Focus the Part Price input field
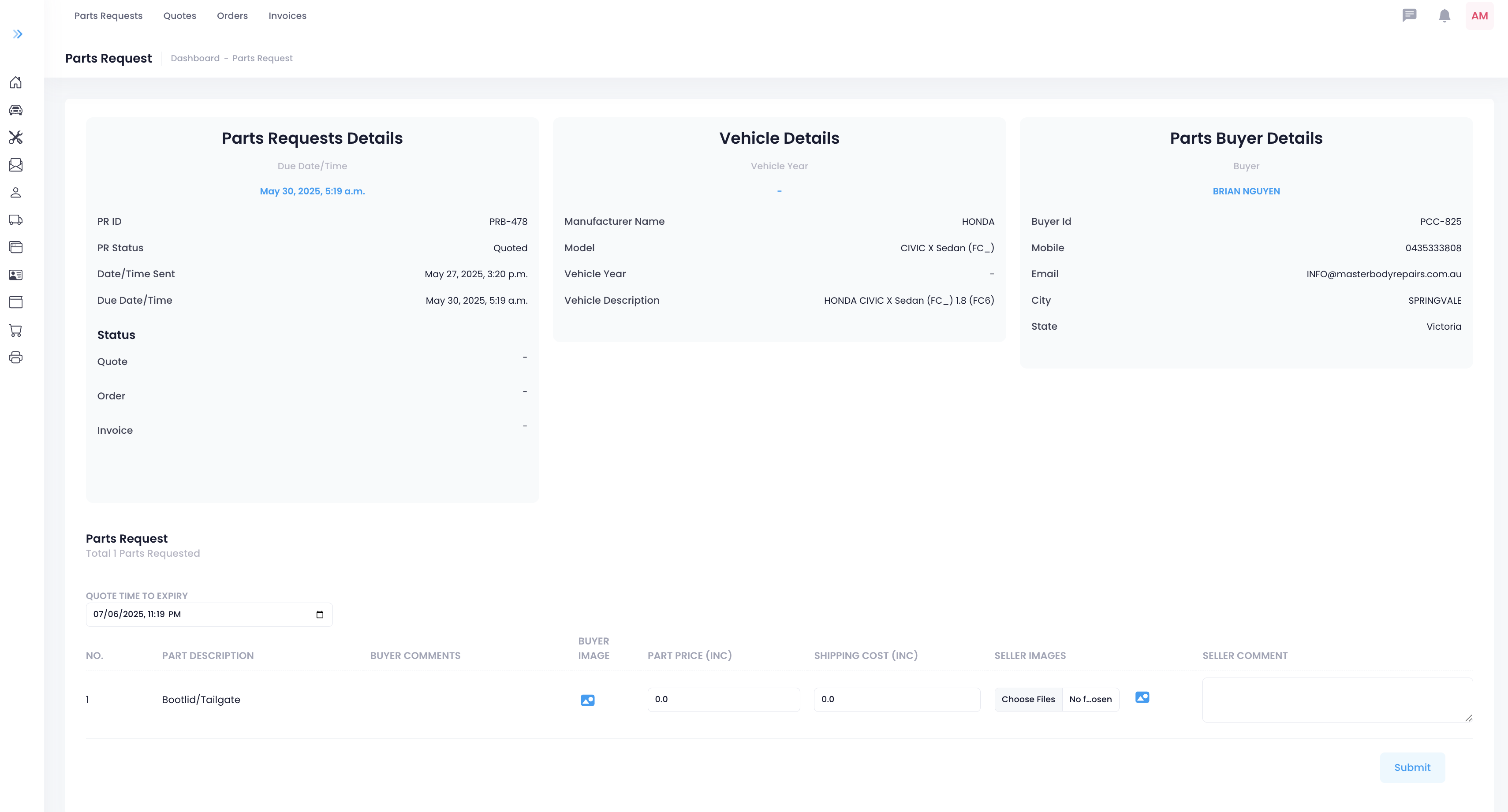Image resolution: width=1508 pixels, height=812 pixels. point(723,700)
